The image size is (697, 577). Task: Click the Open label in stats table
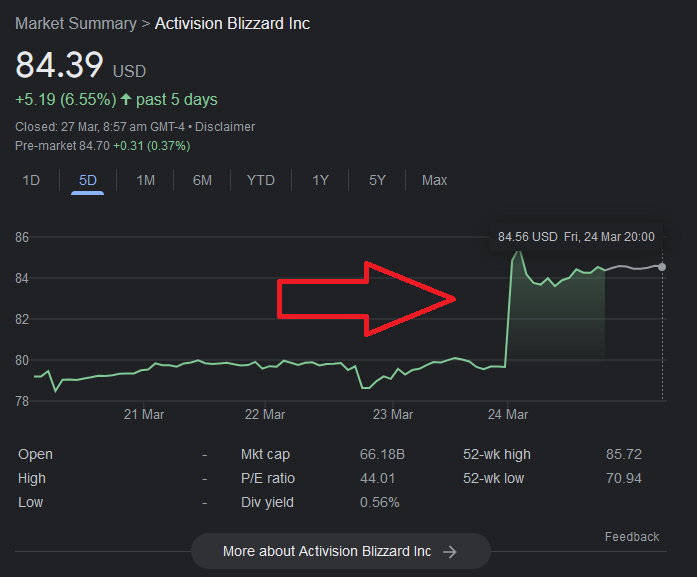point(35,454)
